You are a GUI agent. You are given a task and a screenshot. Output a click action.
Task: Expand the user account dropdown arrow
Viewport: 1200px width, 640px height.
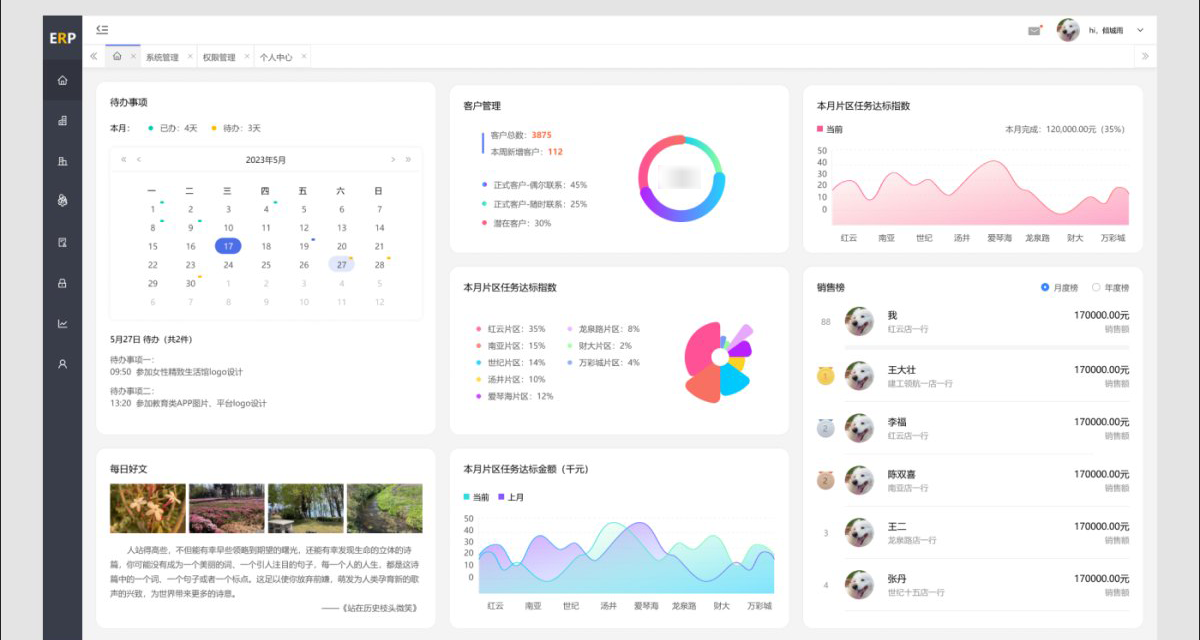(1140, 31)
